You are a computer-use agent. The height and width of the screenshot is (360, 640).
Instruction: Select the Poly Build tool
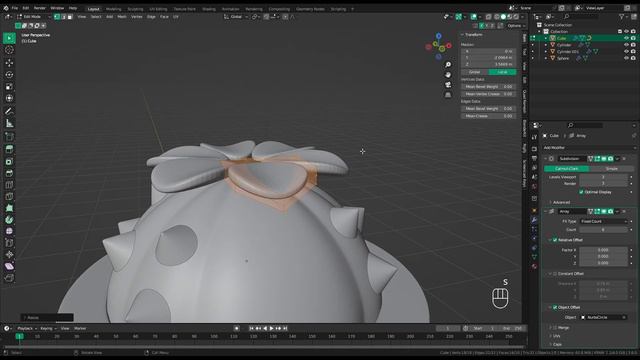coord(9,208)
